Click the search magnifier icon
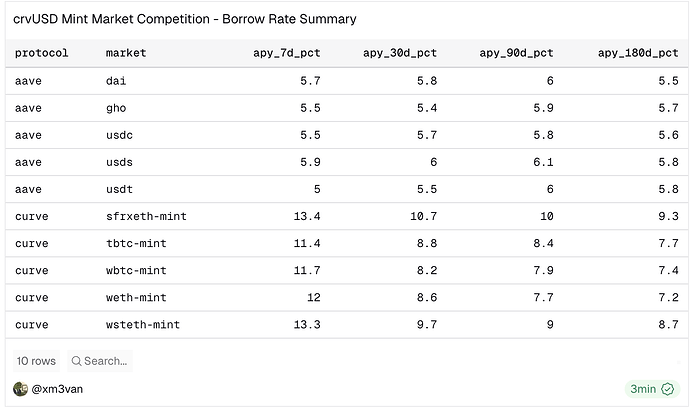Screen dimensions: 690x411 [x=76, y=361]
